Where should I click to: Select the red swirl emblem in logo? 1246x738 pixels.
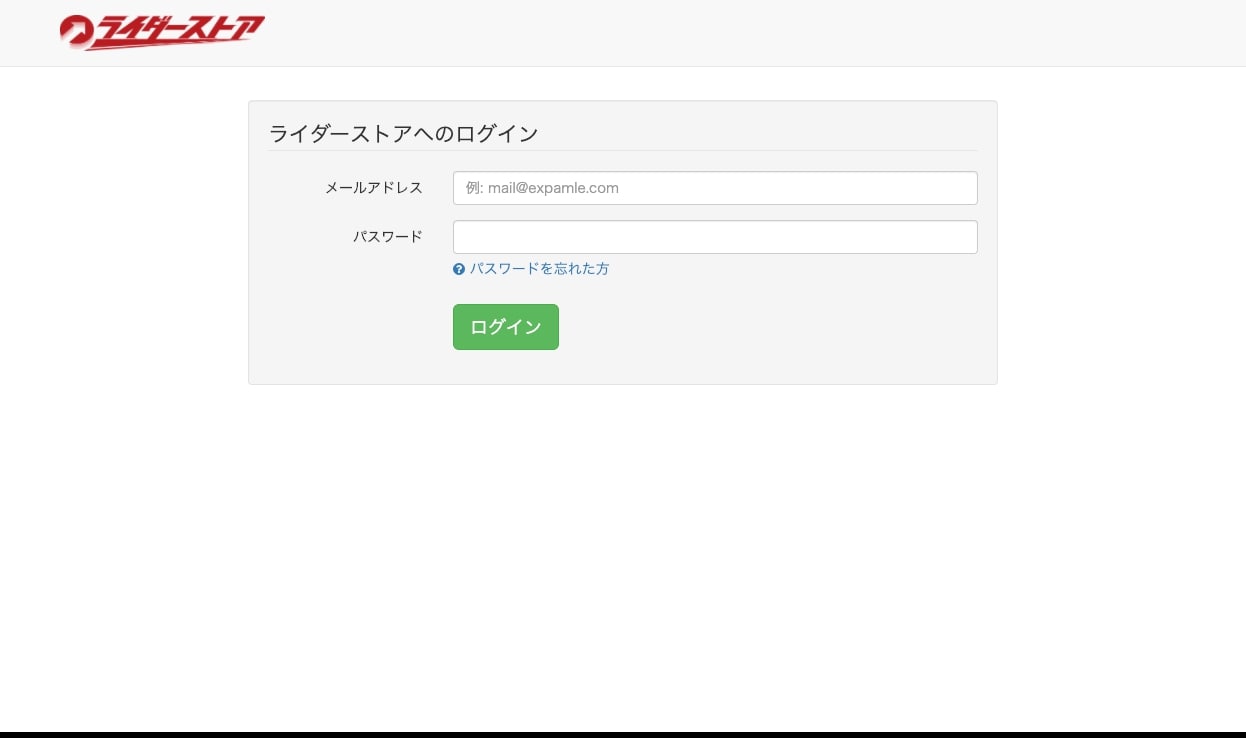75,30
